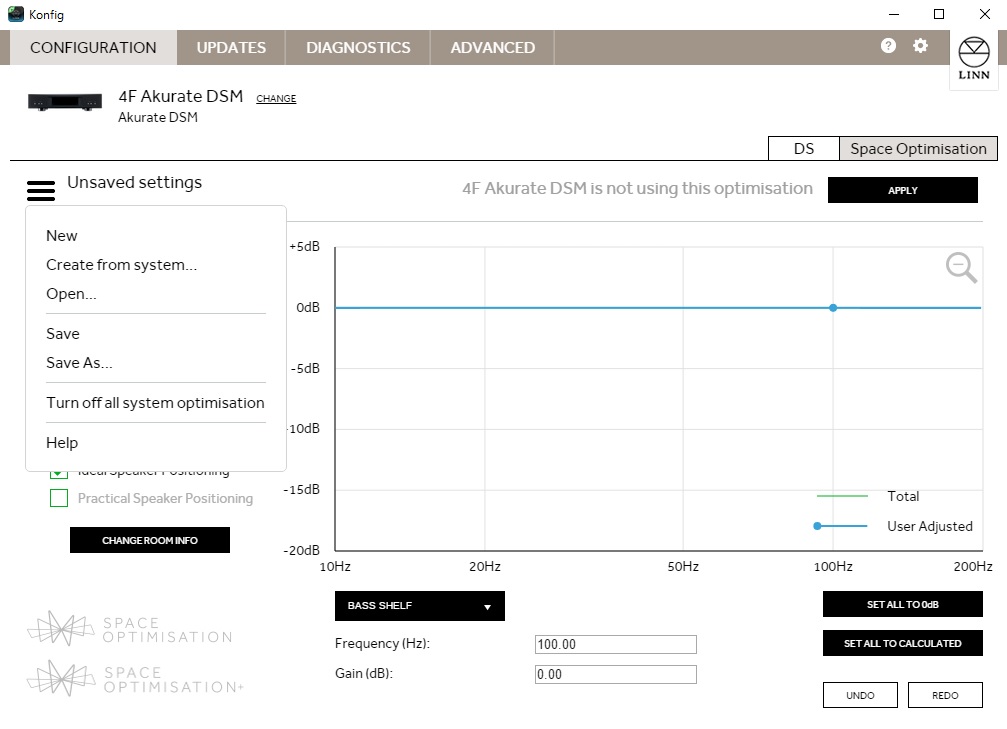
Task: Click the Konfig app icon in title bar
Action: (x=15, y=14)
